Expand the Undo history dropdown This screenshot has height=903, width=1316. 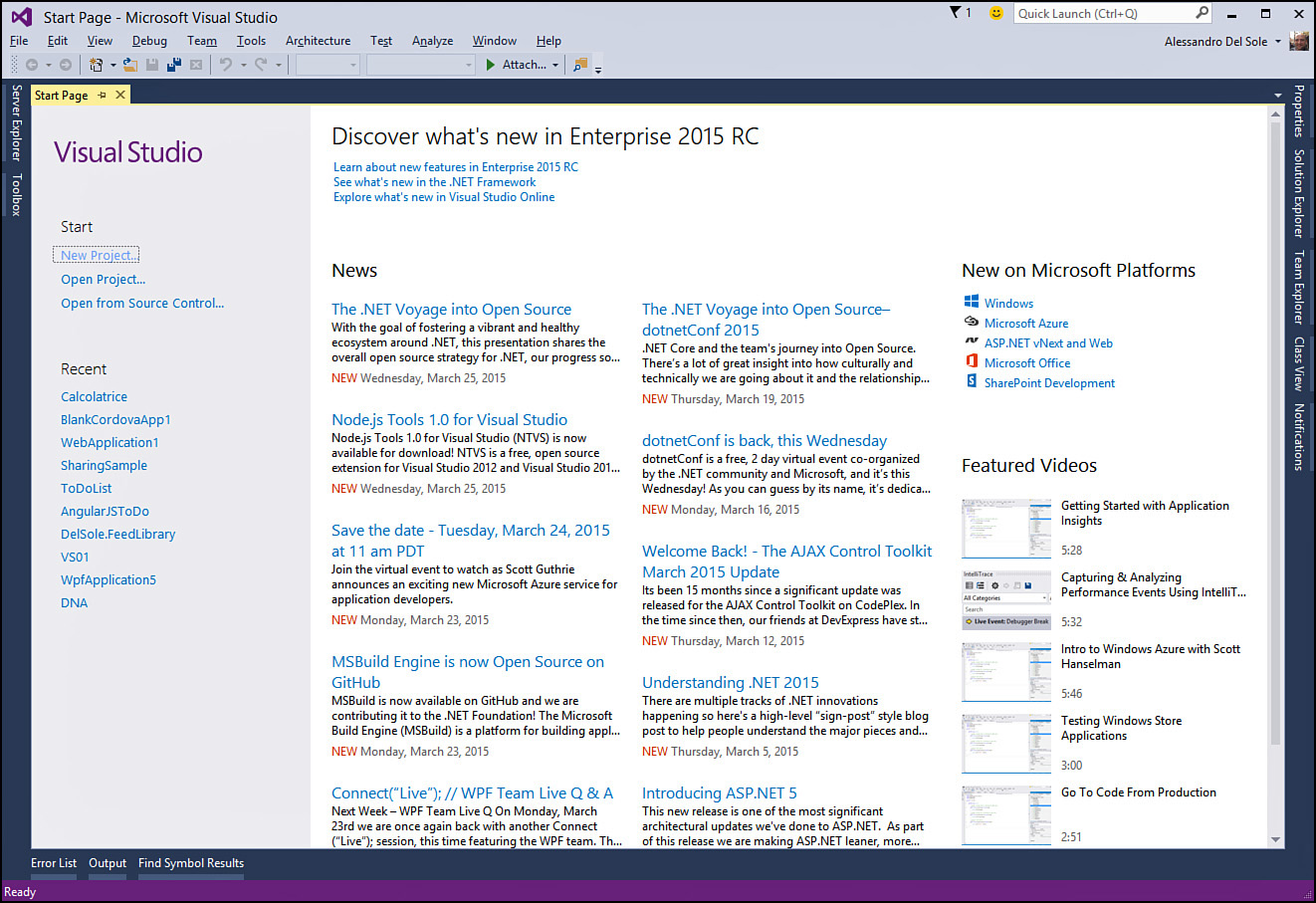click(x=243, y=66)
